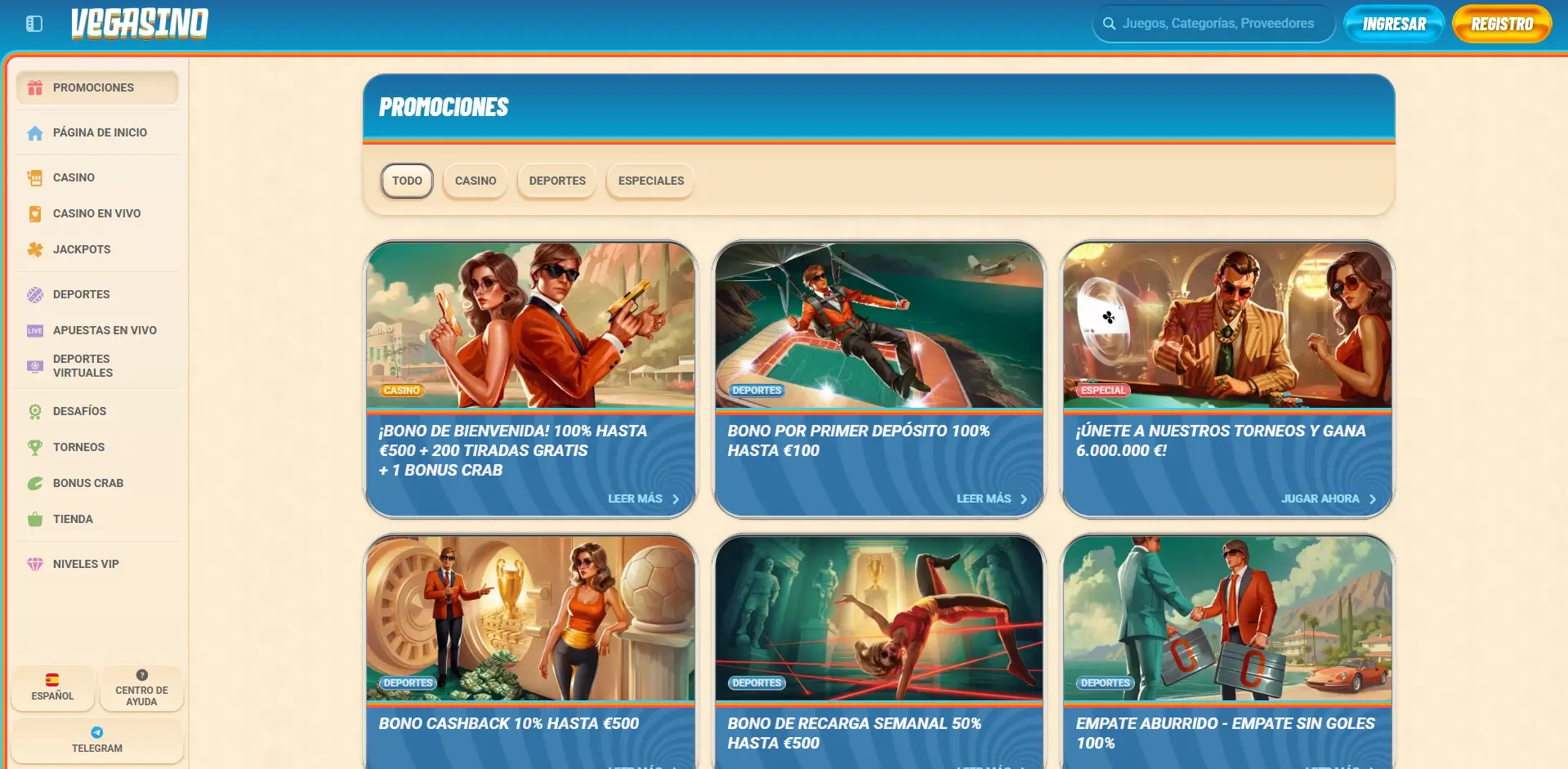
Task: Click the Vegasino logo
Action: (x=140, y=24)
